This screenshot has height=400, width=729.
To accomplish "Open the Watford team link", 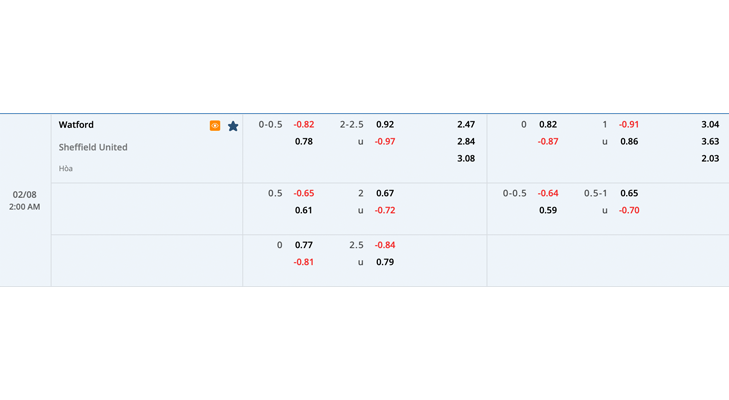I will (x=76, y=125).
